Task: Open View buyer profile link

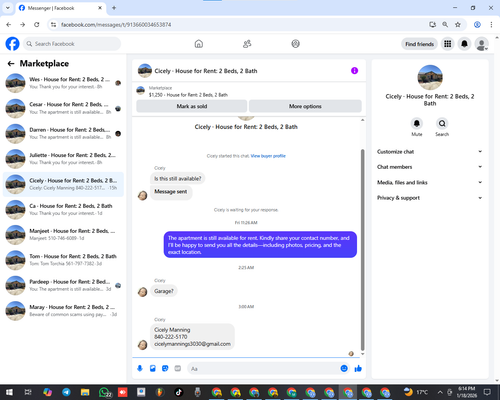Action: [268, 156]
